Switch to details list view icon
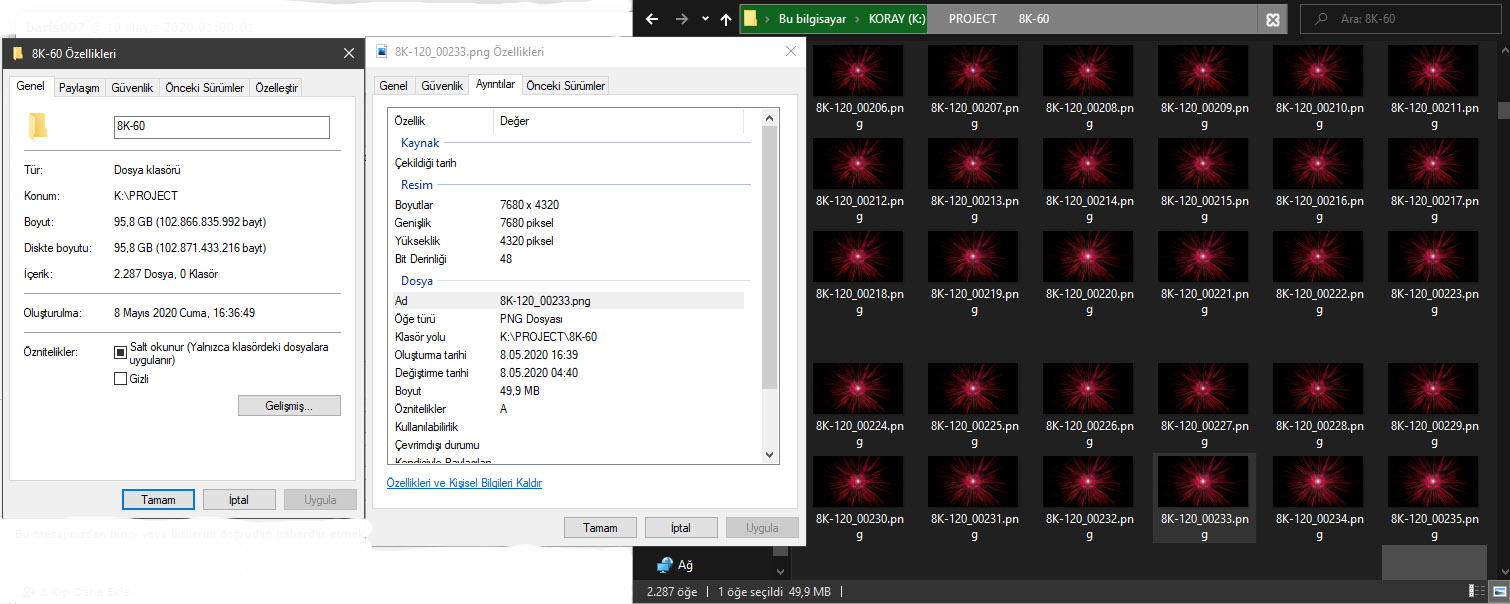Viewport: 1510px width, 604px height. point(1476,591)
